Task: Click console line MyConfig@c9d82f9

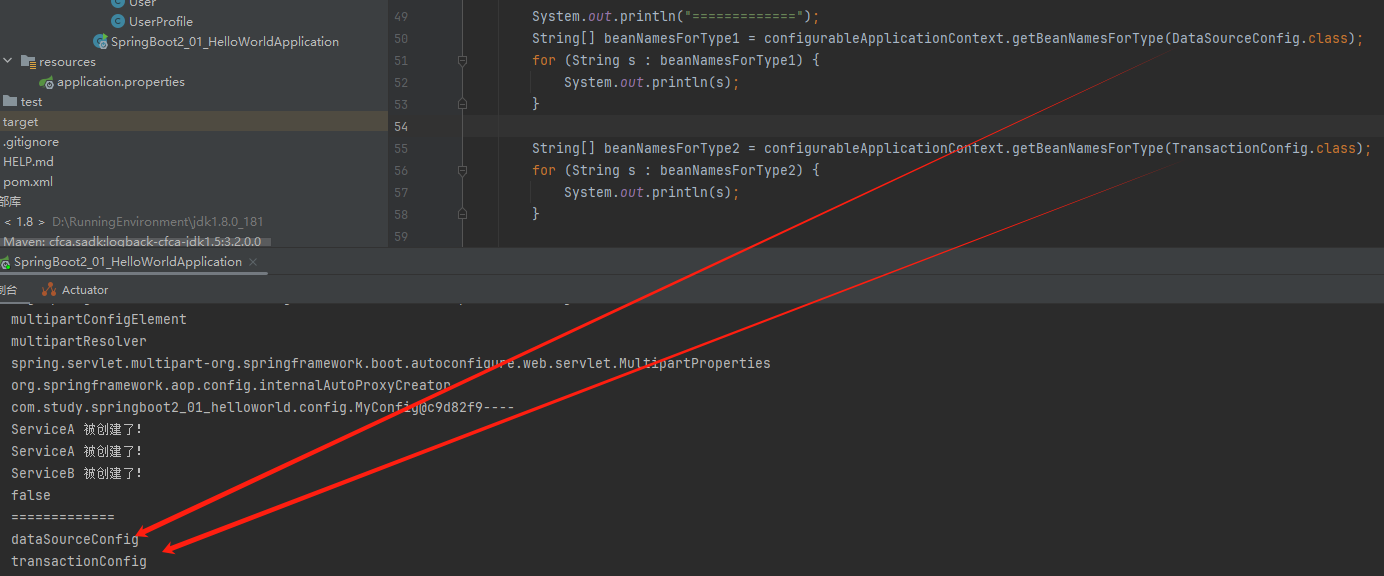Action: [x=263, y=407]
